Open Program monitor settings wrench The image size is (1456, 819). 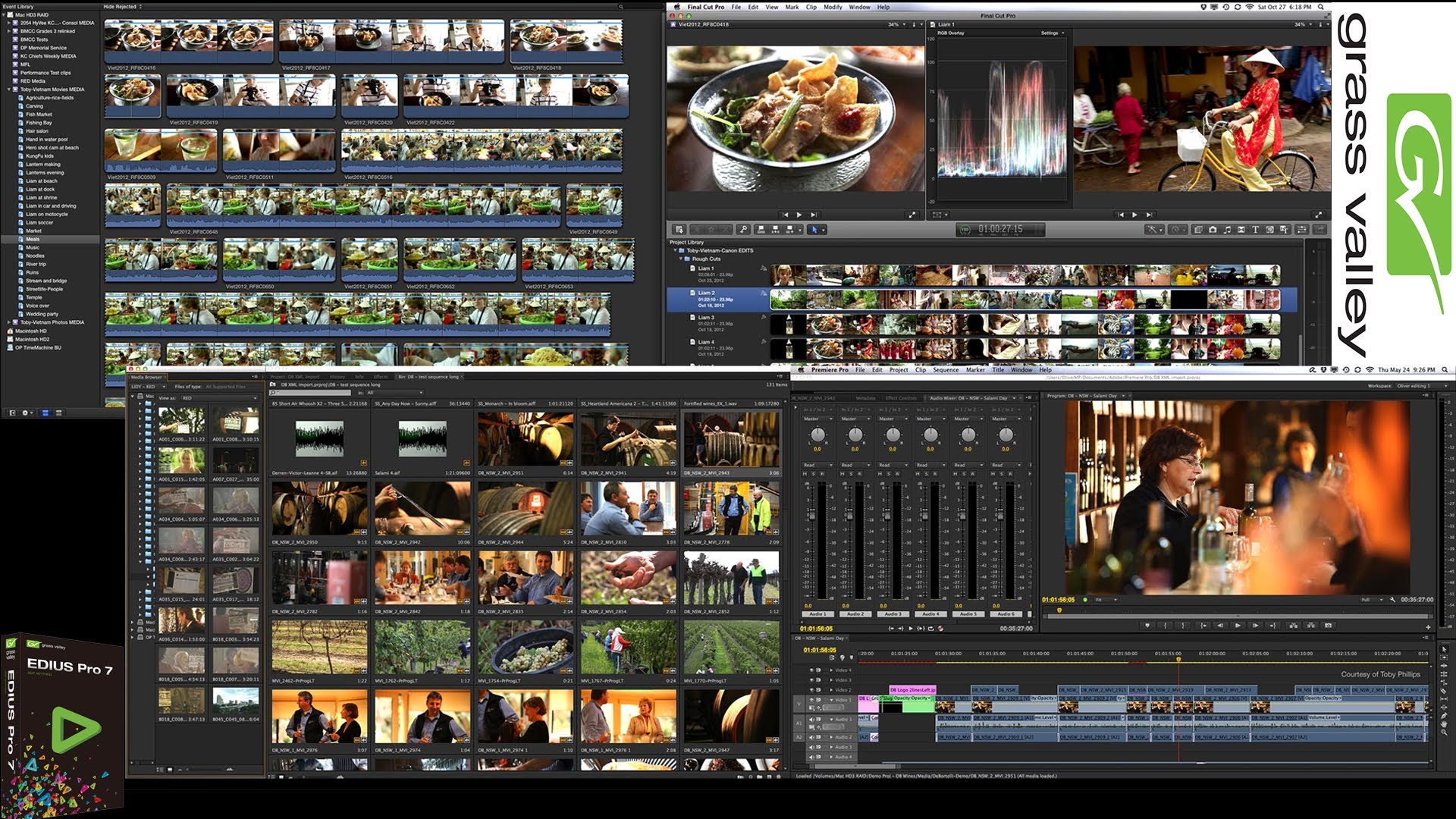click(x=1392, y=600)
